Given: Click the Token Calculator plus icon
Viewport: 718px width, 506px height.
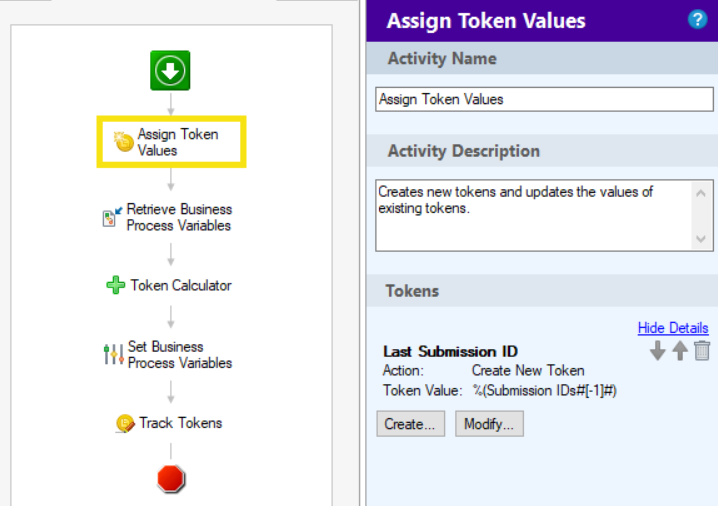Looking at the screenshot, I should (116, 285).
